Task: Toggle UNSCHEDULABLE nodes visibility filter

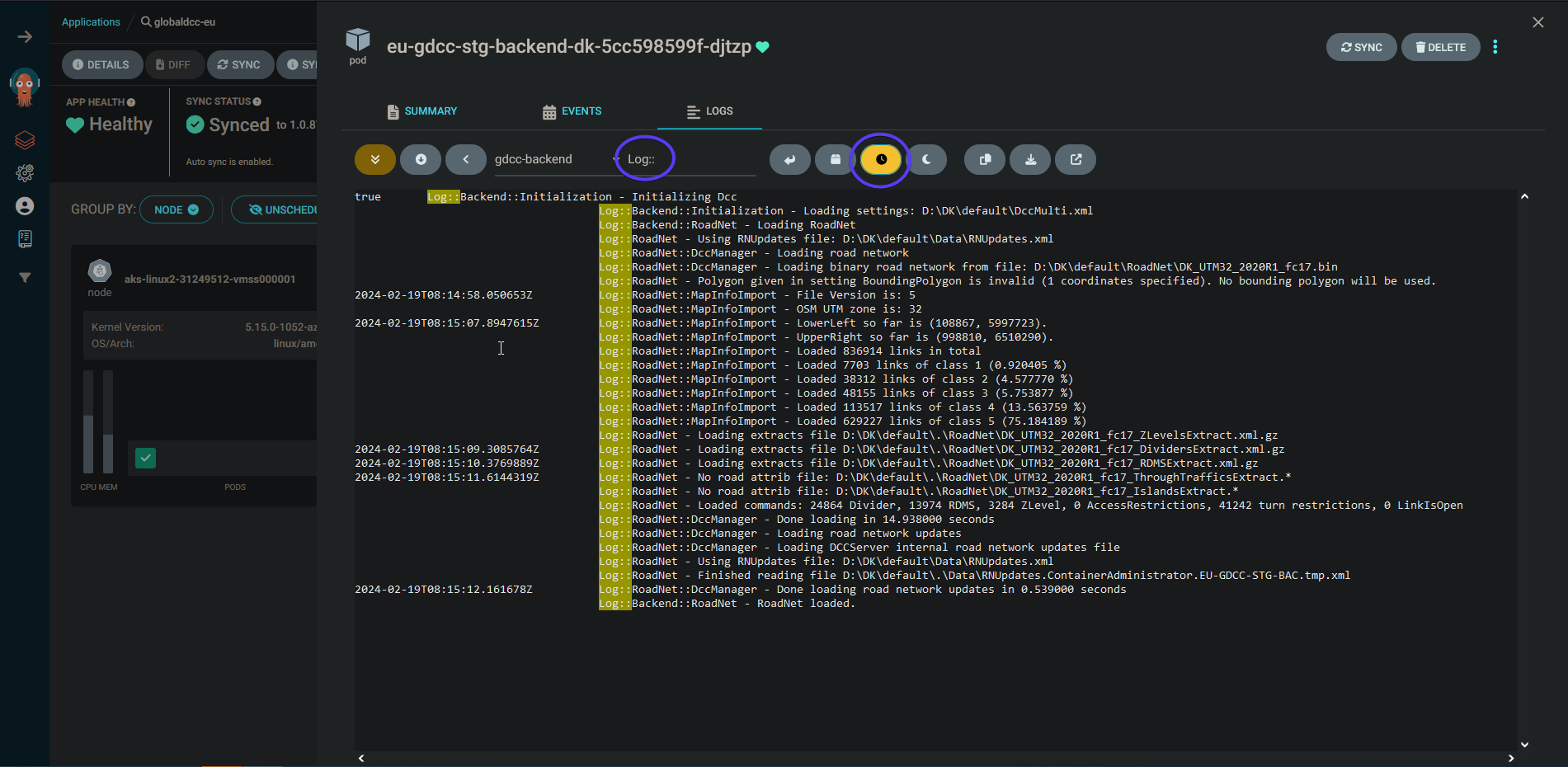Action: pos(275,209)
